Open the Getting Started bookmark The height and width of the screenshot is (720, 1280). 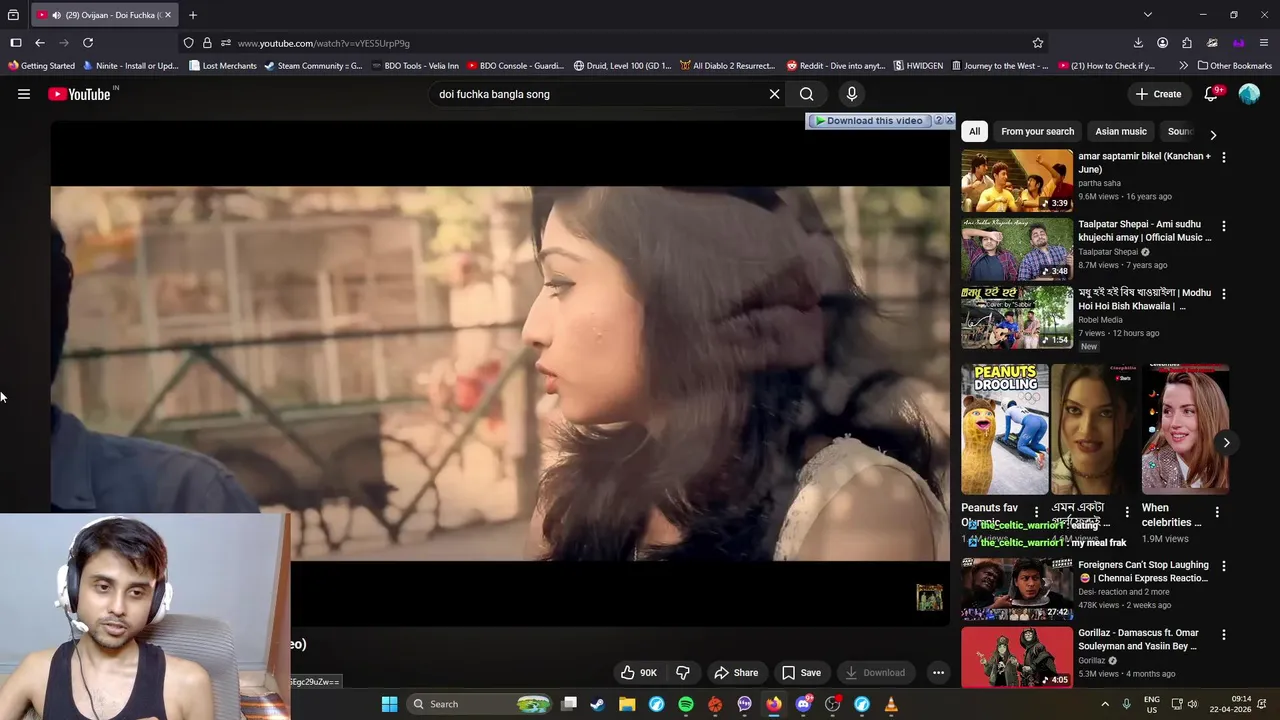(41, 66)
